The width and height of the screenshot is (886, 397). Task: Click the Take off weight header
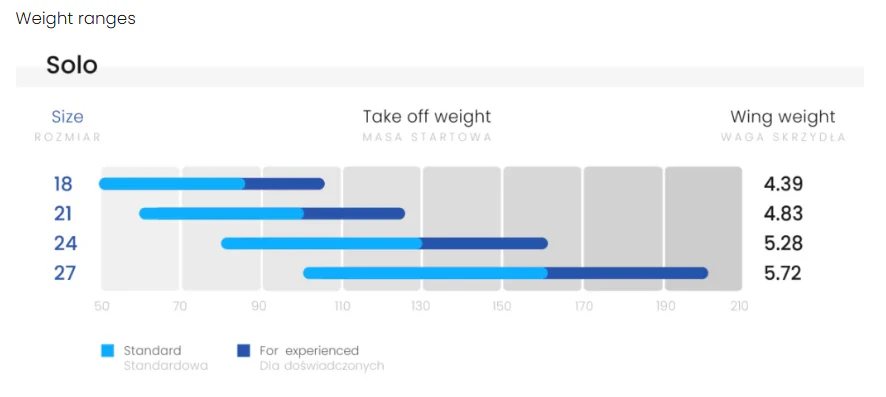(427, 117)
